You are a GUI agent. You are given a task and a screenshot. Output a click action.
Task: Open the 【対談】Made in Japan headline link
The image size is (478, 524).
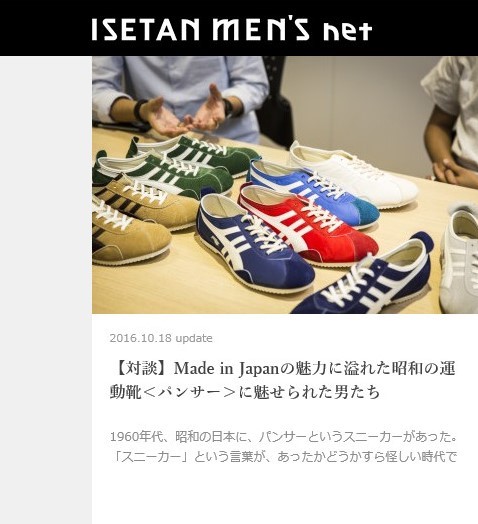click(x=282, y=380)
